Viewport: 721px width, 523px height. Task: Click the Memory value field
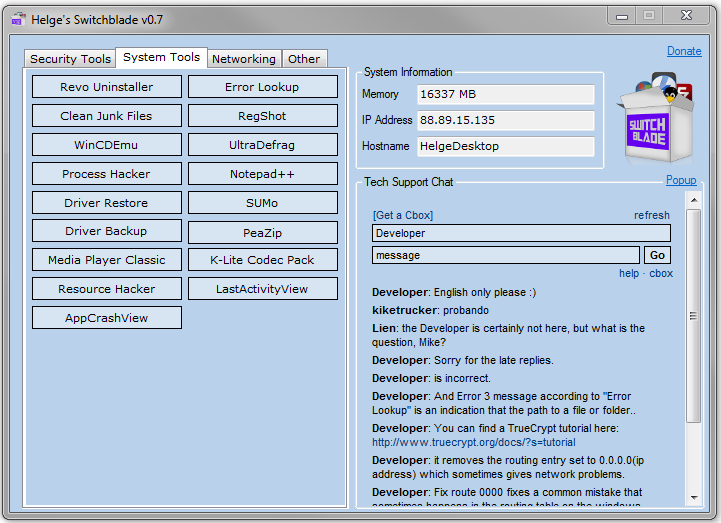(x=505, y=94)
